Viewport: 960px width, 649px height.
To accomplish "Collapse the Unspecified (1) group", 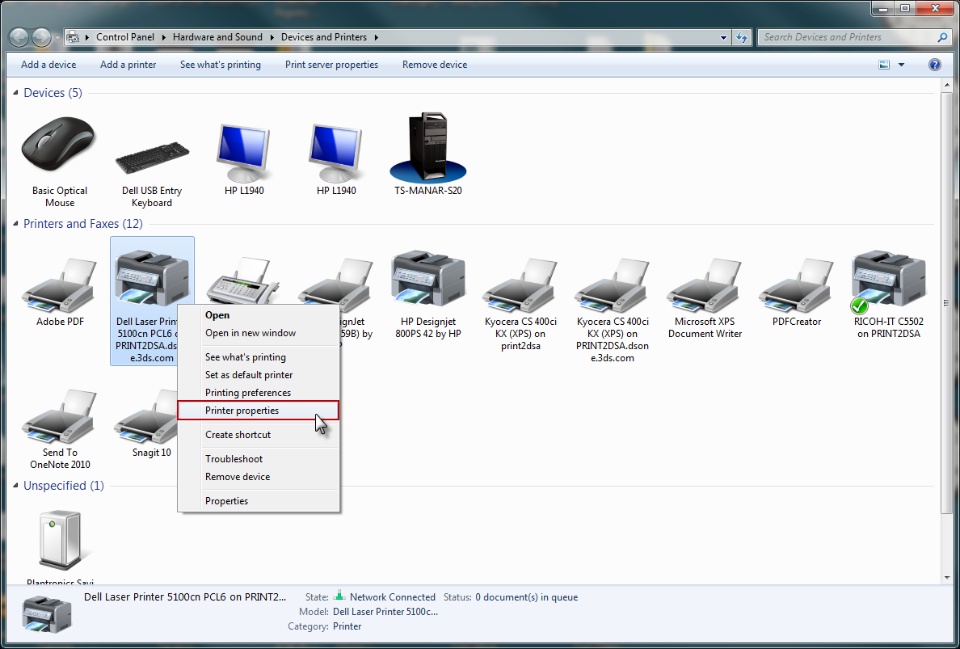I will 15,486.
